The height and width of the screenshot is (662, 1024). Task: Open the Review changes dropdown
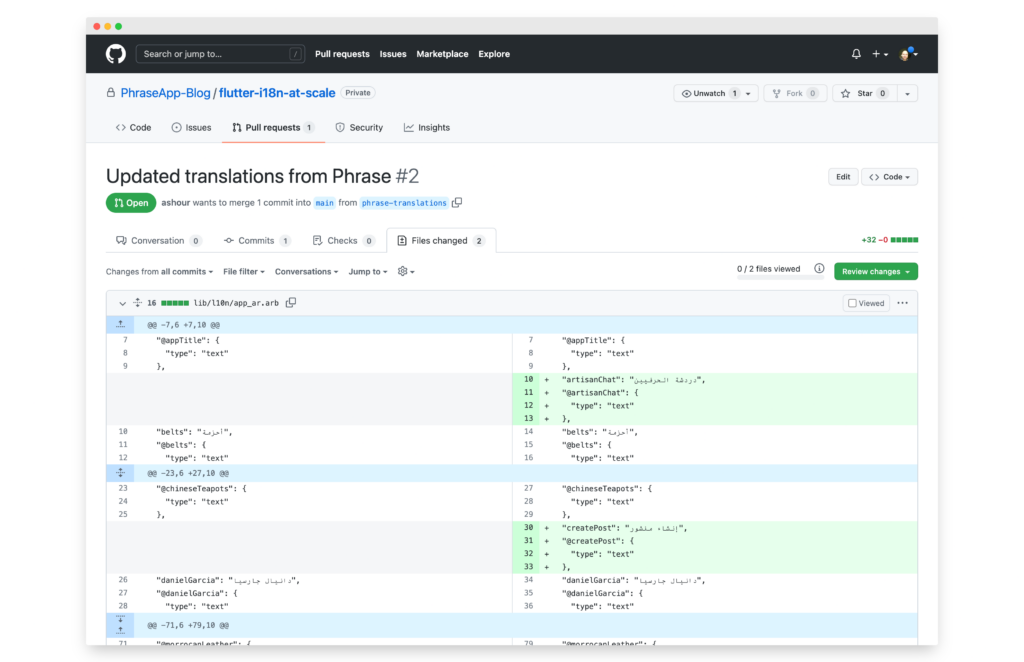(877, 272)
